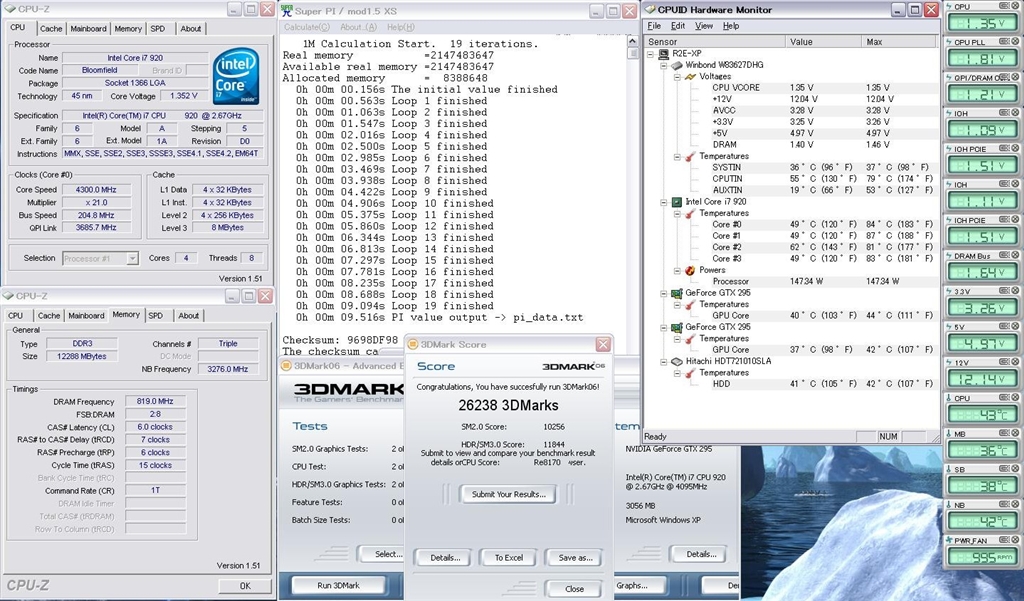This screenshot has height=601, width=1024.
Task: Collapse Temperatures under Intel Core i7 920
Action: tap(677, 214)
